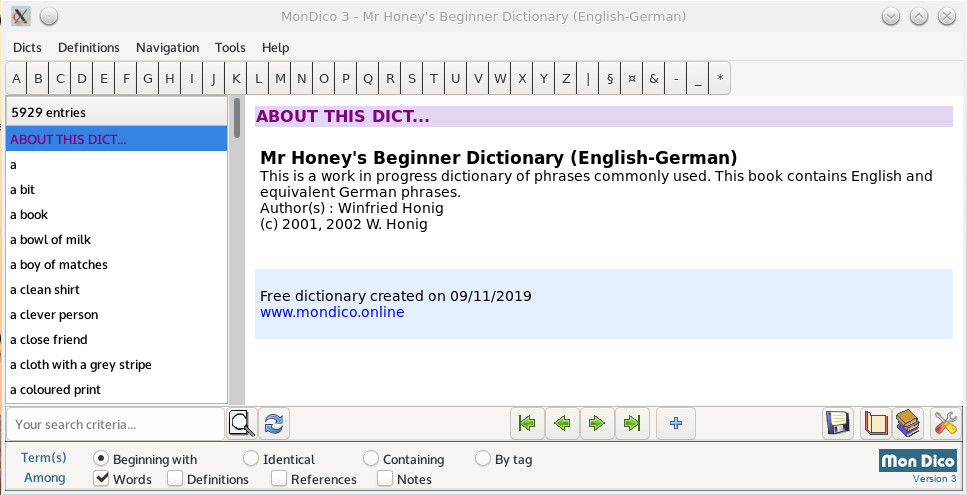This screenshot has height=495, width=967.
Task: Click the Mon Dico logo
Action: pos(918,460)
